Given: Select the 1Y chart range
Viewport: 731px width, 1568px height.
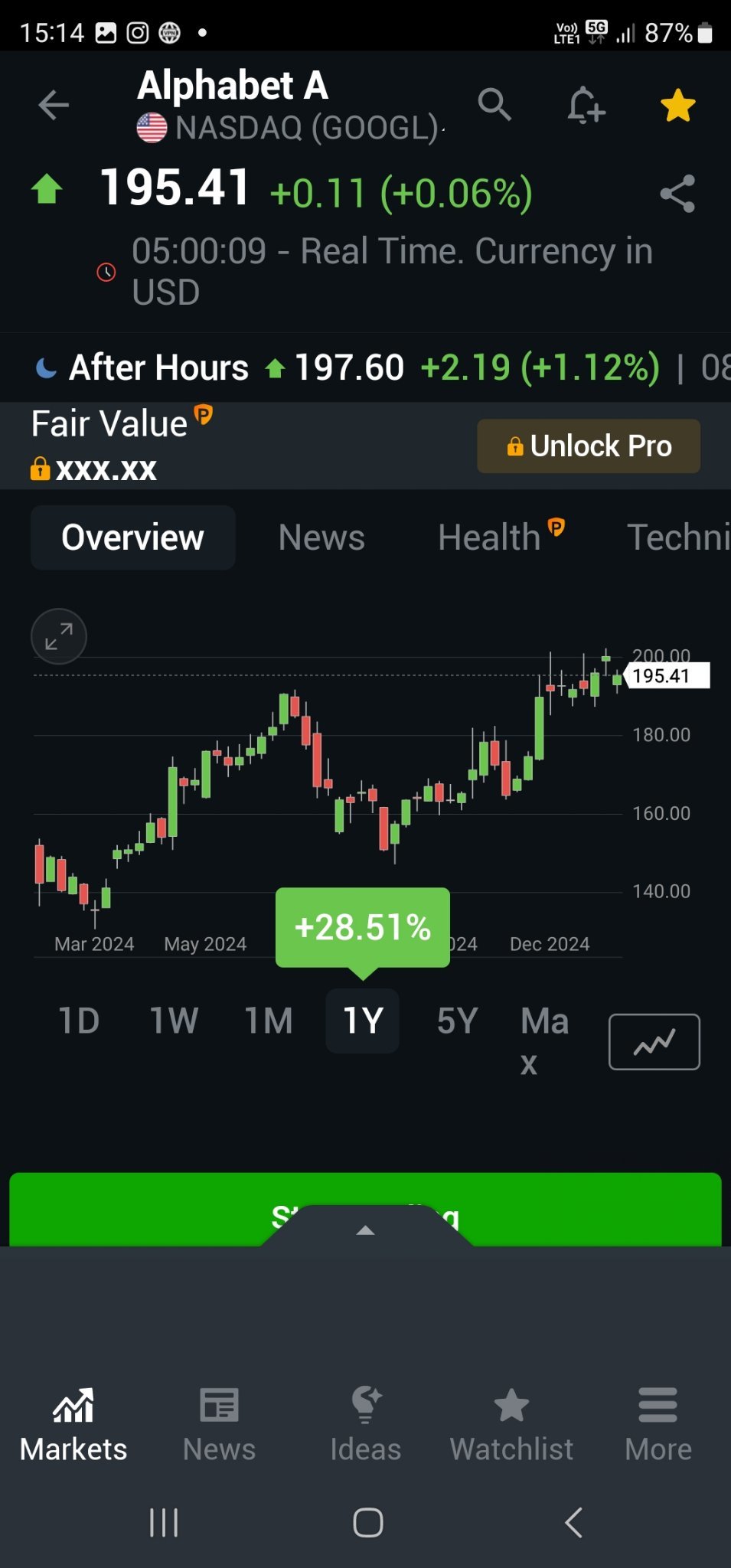Looking at the screenshot, I should [x=363, y=1021].
